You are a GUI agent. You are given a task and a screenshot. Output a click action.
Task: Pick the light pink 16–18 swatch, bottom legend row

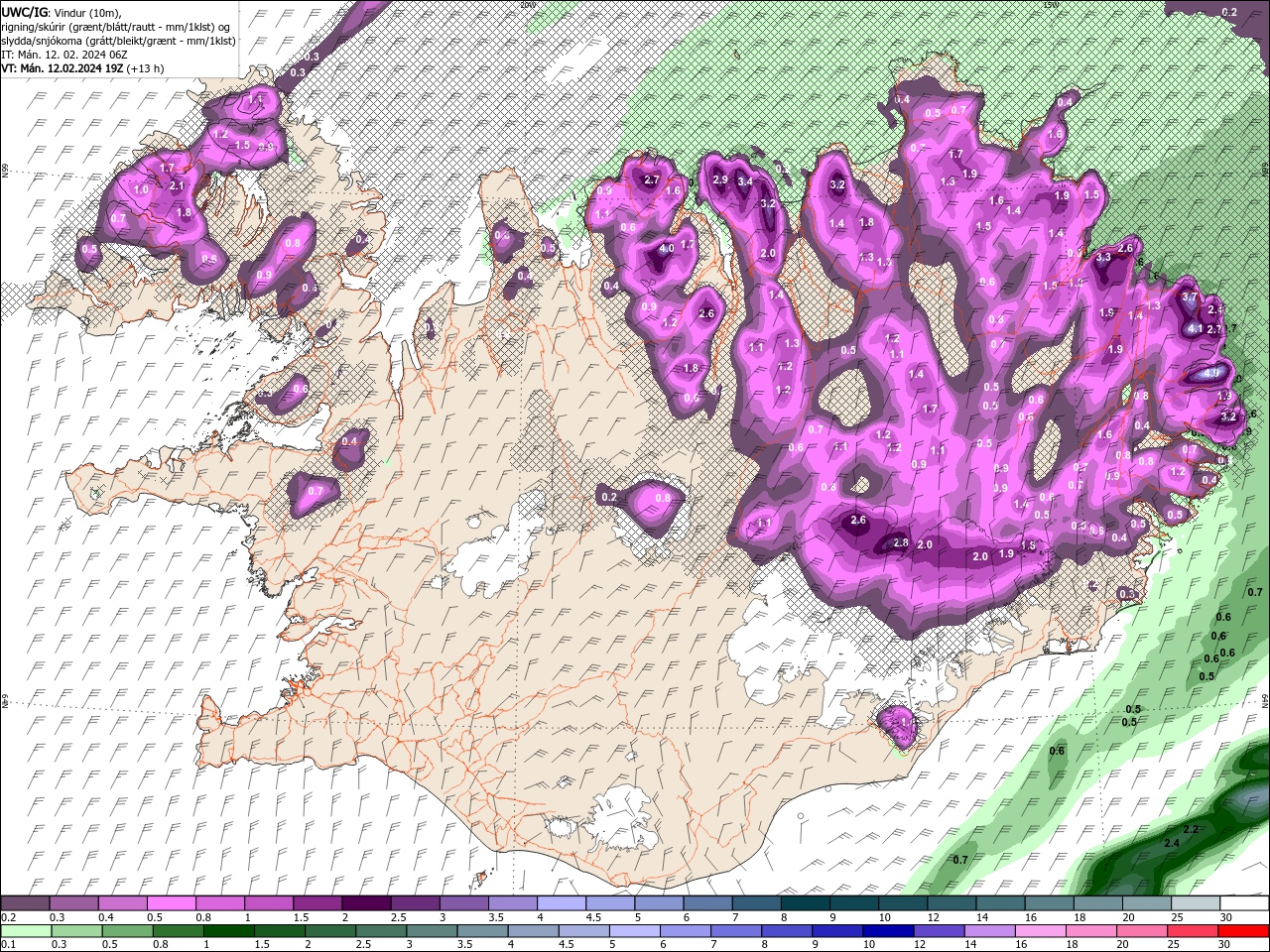point(1041,931)
